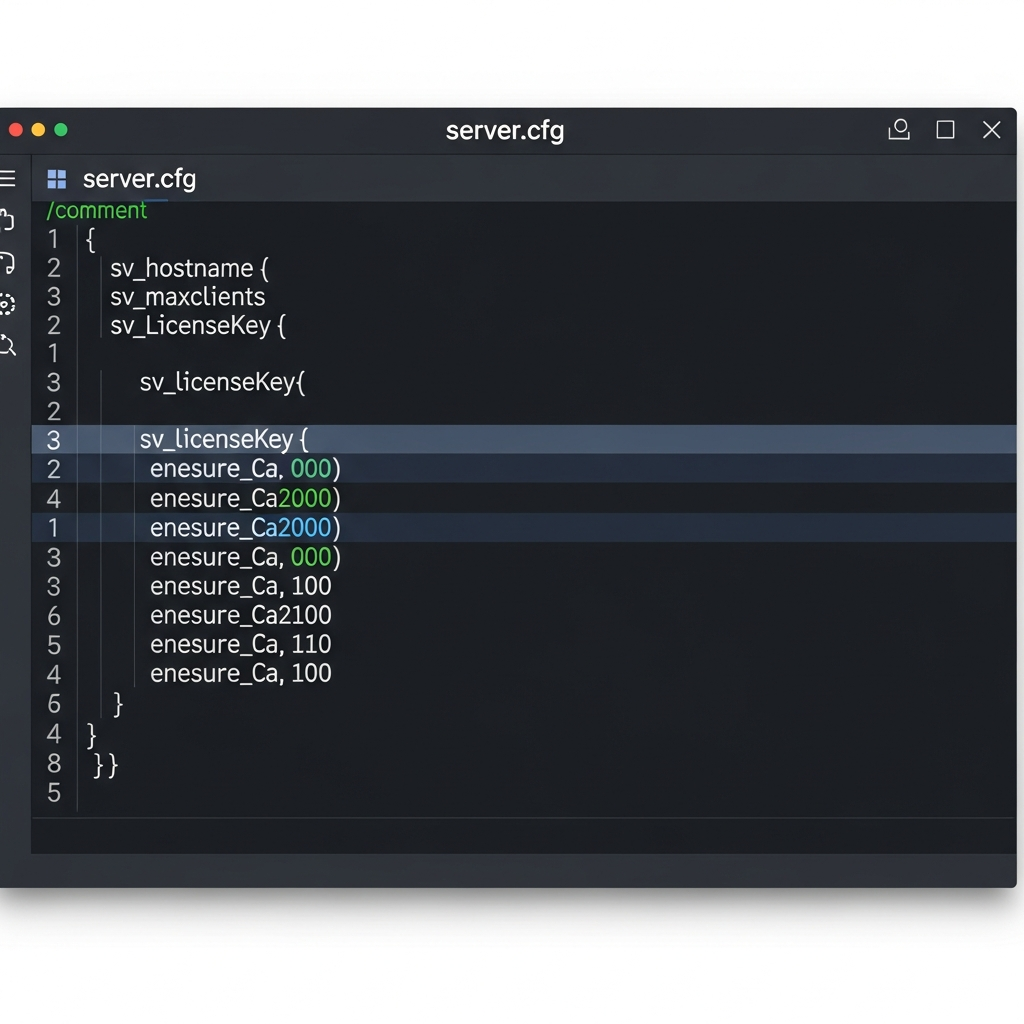Place cursor on the sv_hostname line
1024x1024 pixels.
click(189, 268)
